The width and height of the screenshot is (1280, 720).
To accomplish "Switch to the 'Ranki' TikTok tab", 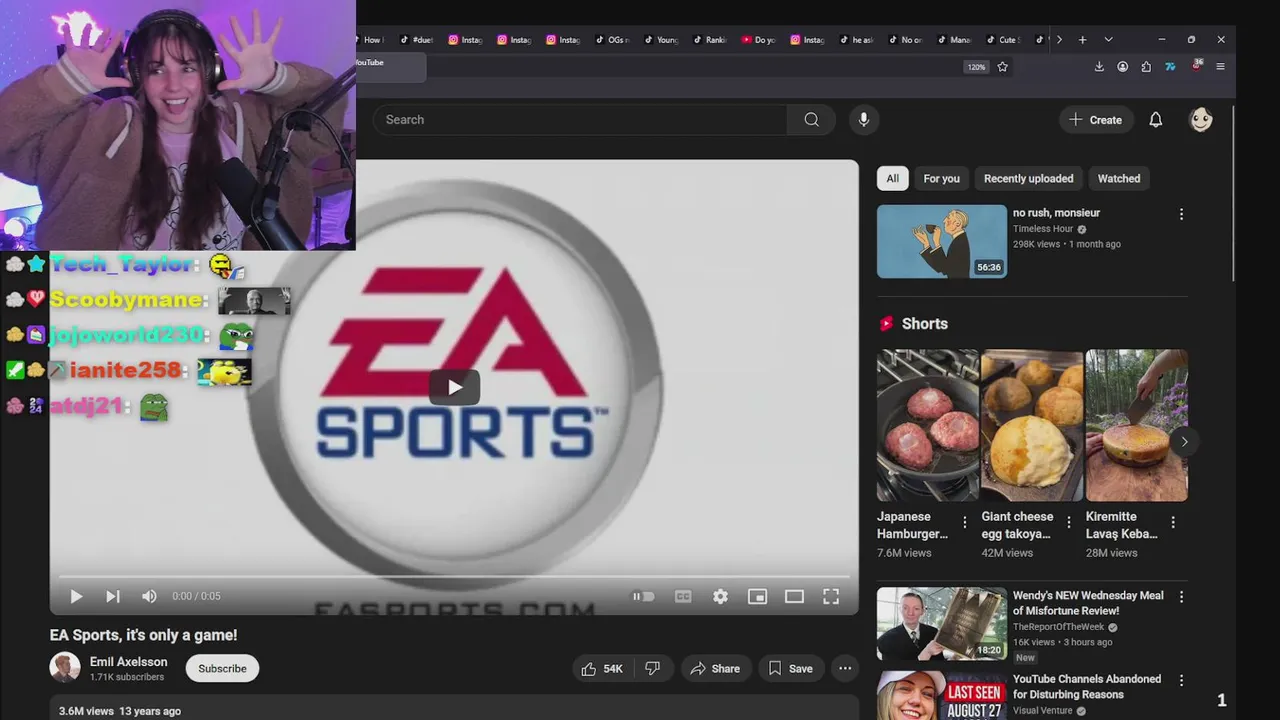I will 711,40.
